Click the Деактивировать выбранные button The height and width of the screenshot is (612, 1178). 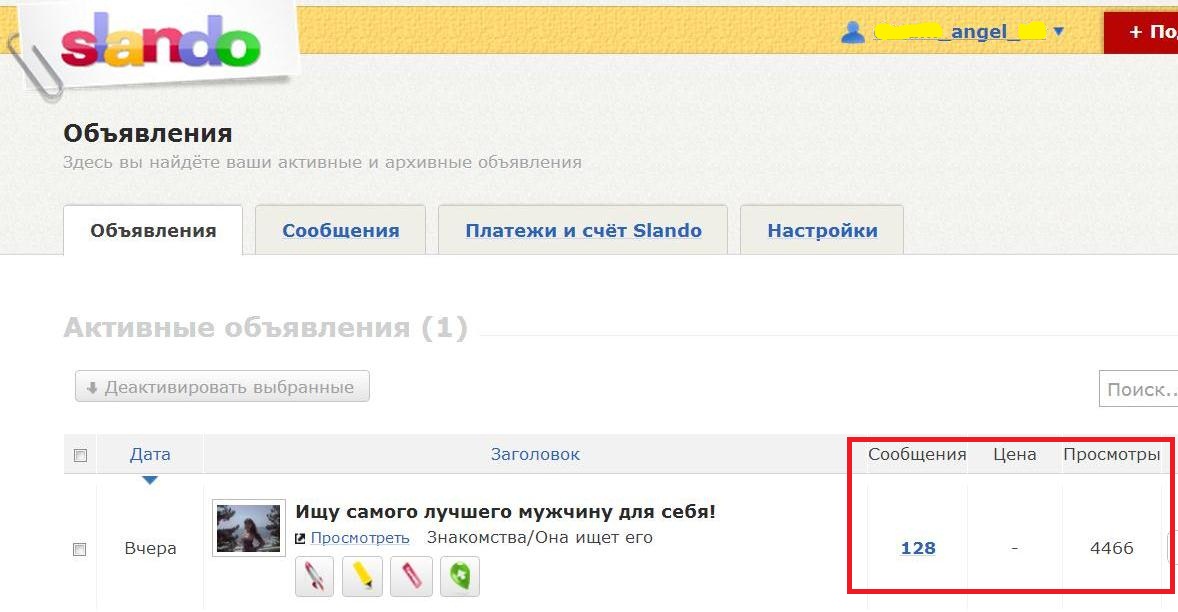pos(222,387)
